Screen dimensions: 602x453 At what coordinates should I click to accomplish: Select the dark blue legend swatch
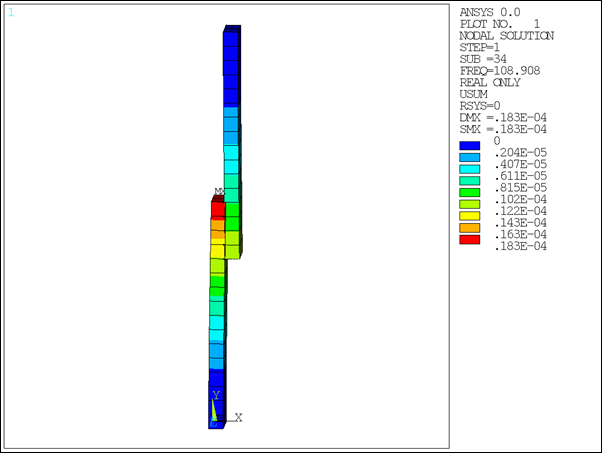pyautogui.click(x=470, y=145)
